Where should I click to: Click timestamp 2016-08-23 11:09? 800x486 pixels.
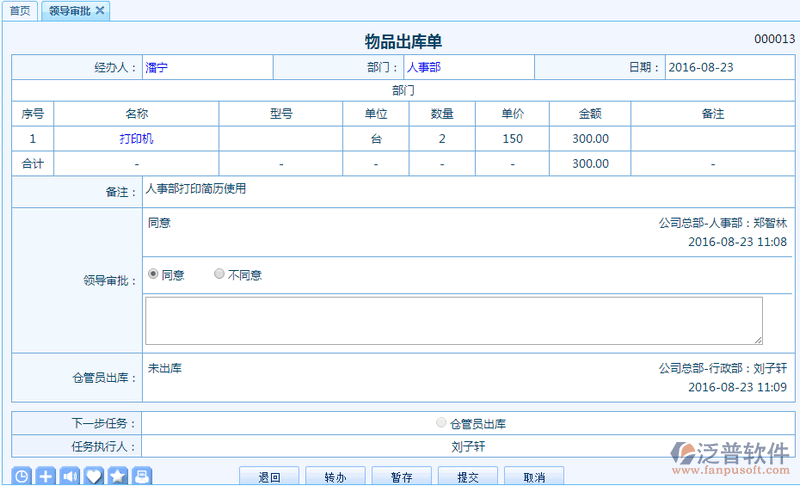coord(737,387)
